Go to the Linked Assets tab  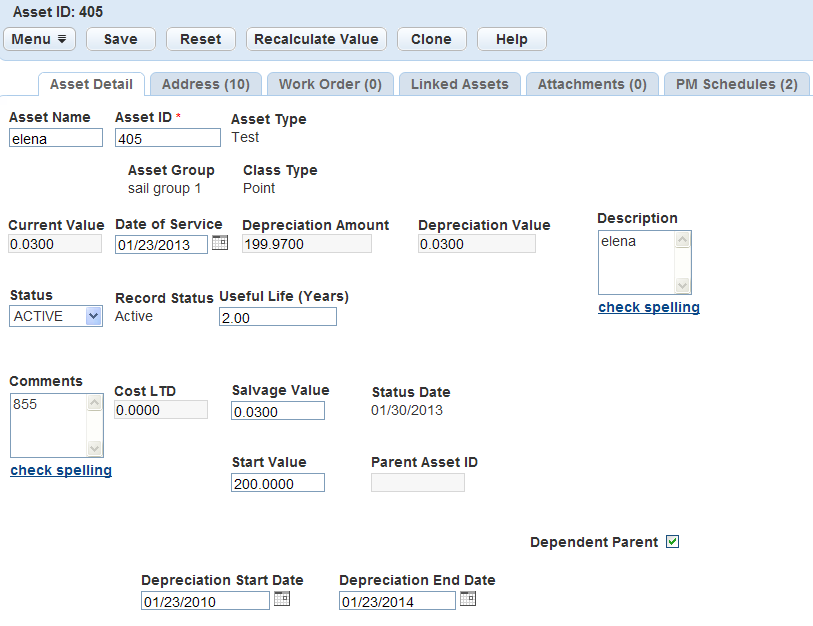[459, 85]
